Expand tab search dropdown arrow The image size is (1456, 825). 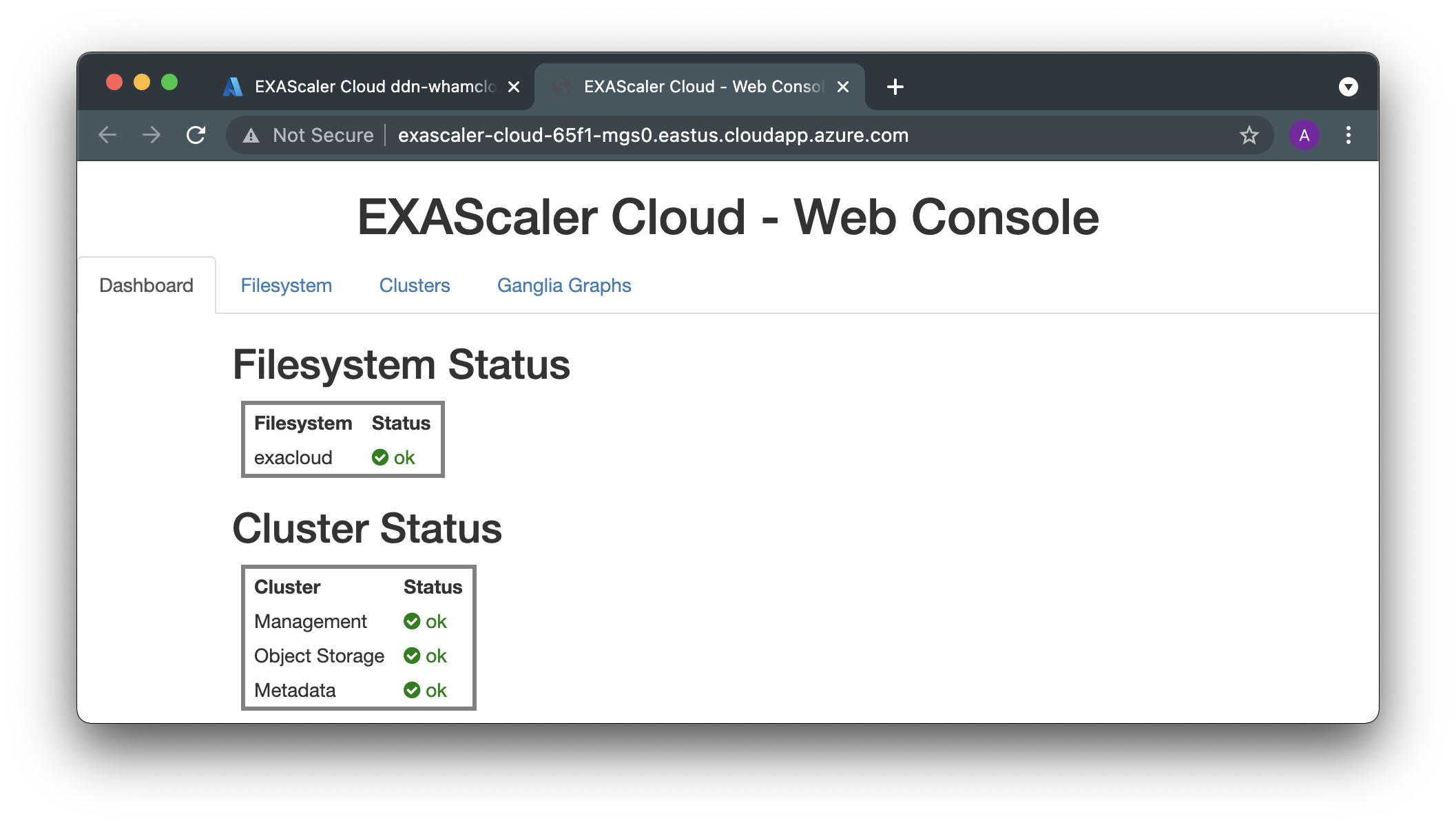point(1348,87)
